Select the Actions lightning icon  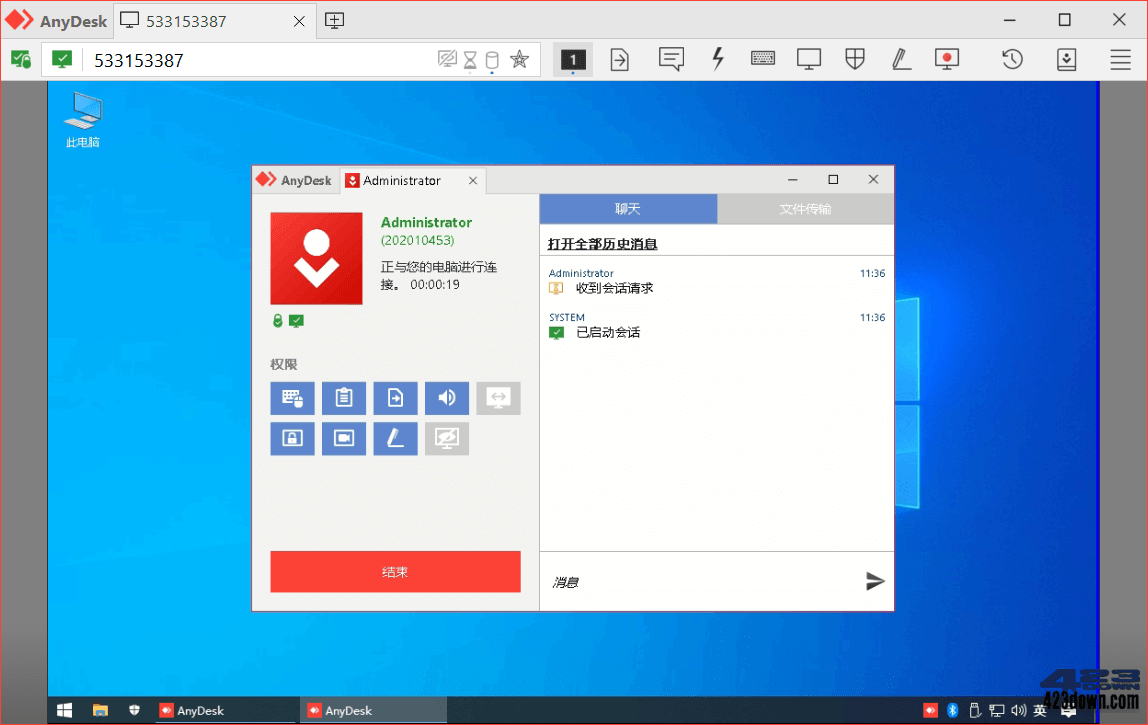717,59
